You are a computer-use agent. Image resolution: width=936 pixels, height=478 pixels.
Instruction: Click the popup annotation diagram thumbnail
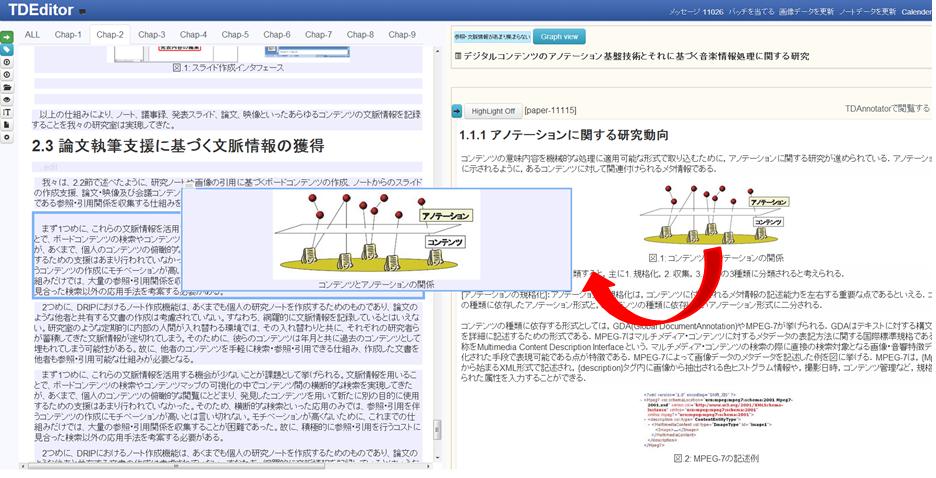[x=376, y=237]
